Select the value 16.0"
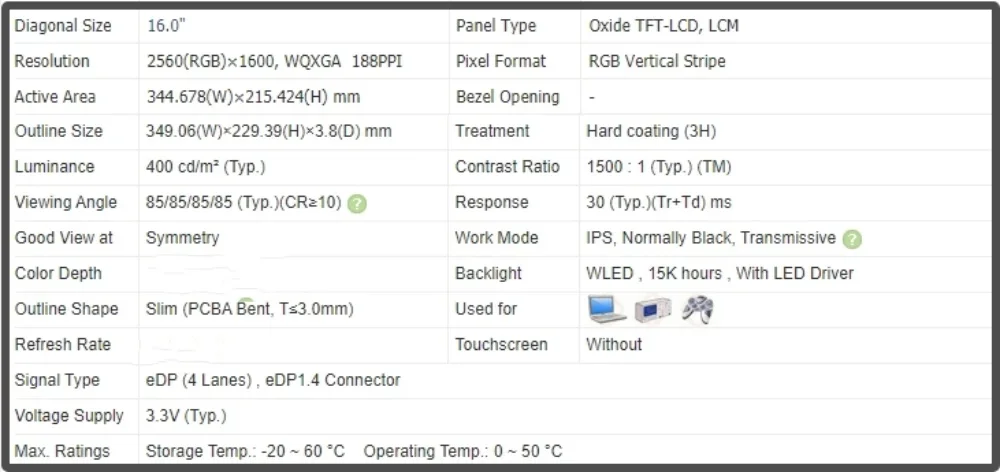Viewport: 1000px width, 472px height. coord(166,26)
